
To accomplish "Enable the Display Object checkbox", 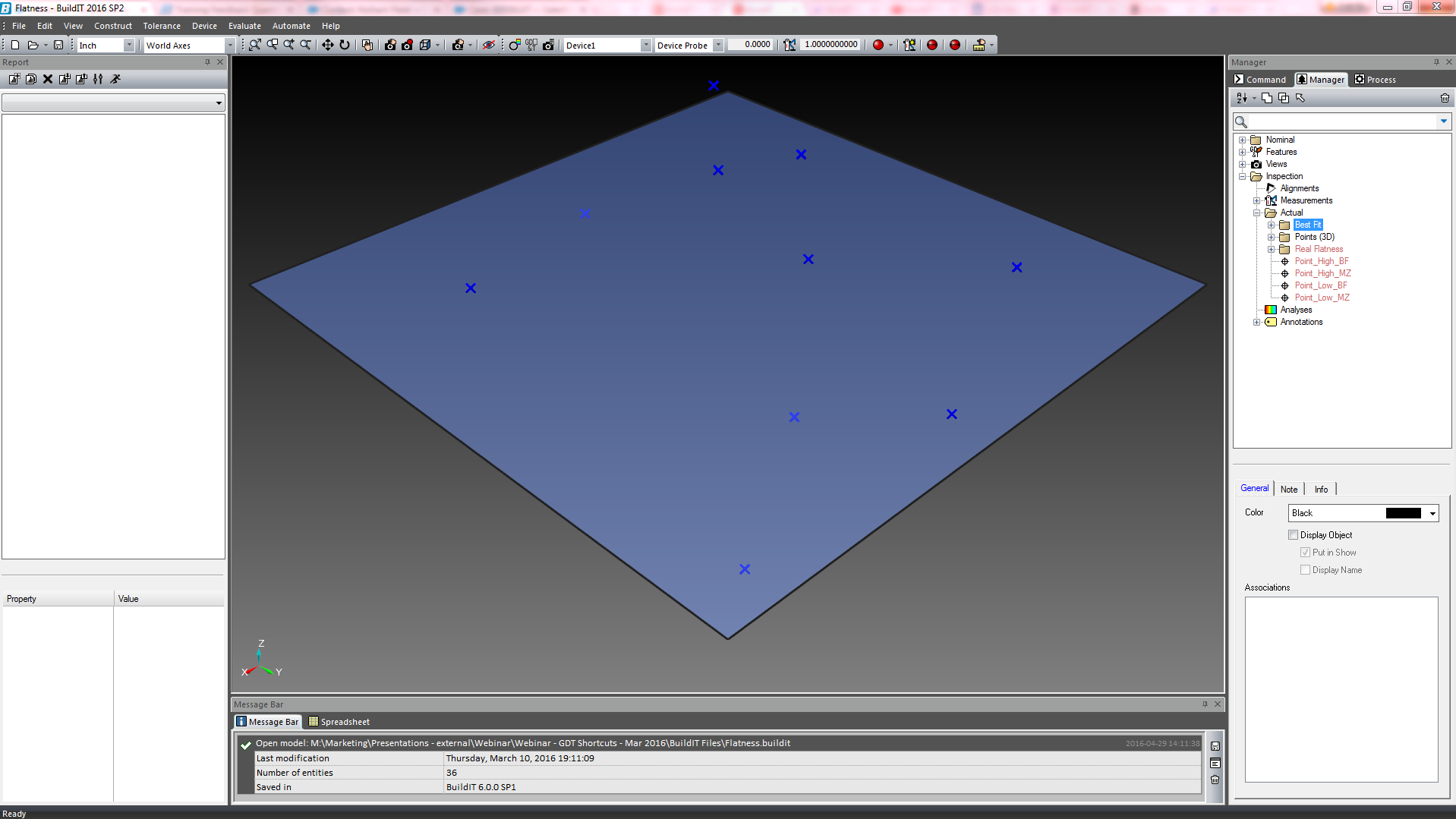I will tap(1294, 535).
